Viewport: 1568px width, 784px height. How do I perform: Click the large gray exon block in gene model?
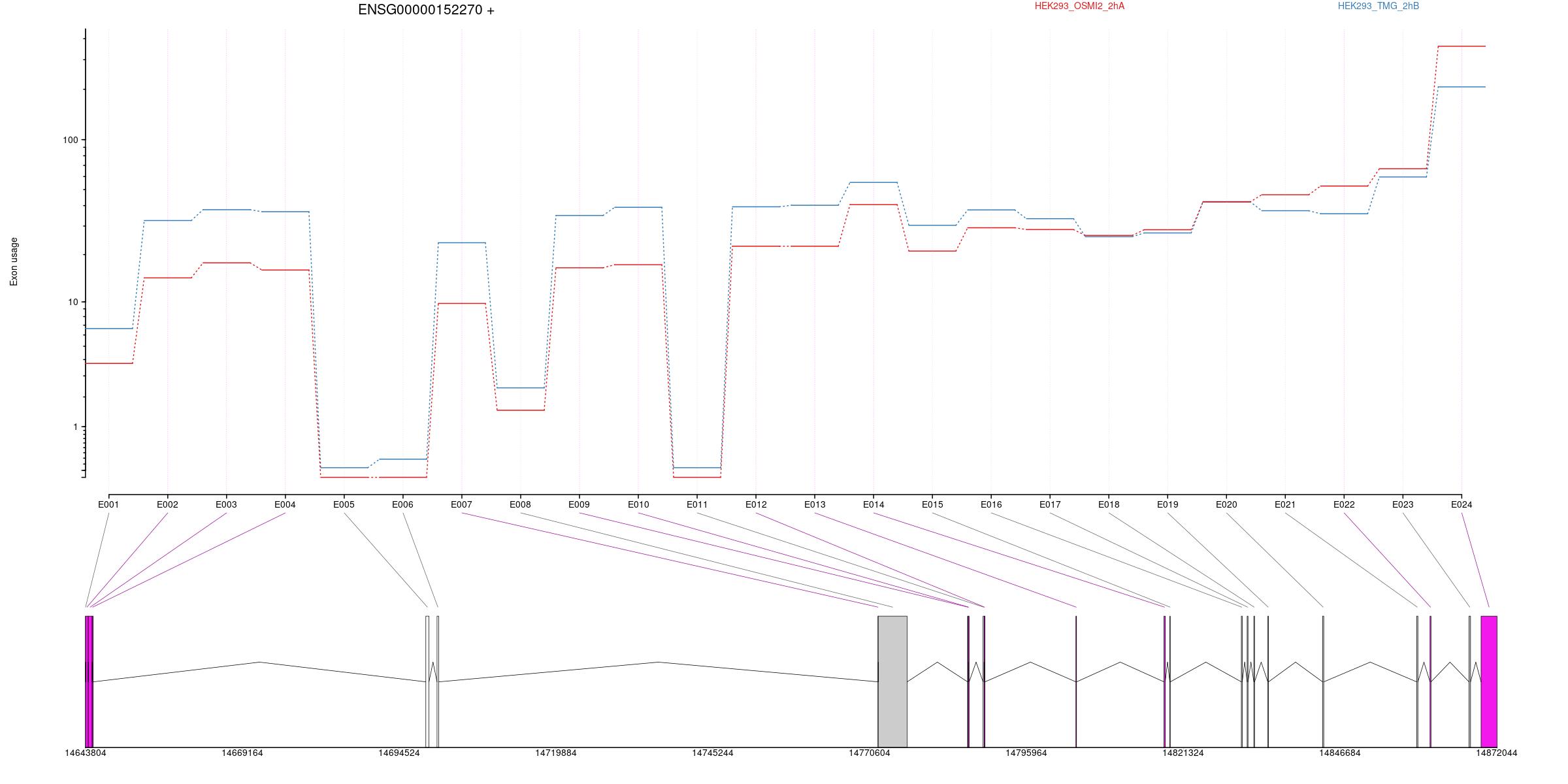pyautogui.click(x=892, y=681)
